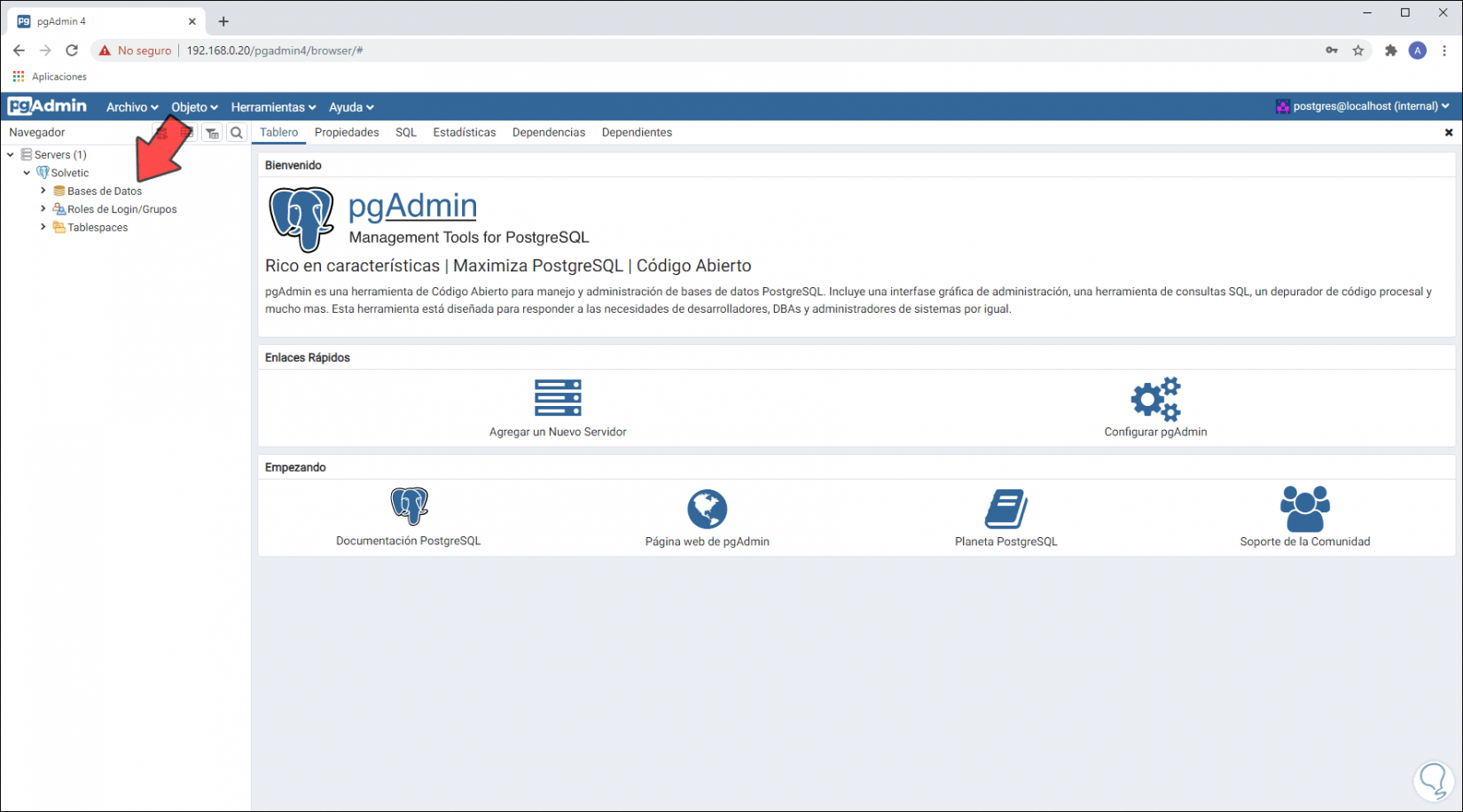Click the Search Objects magnifier in Navegador
1463x812 pixels.
[237, 133]
